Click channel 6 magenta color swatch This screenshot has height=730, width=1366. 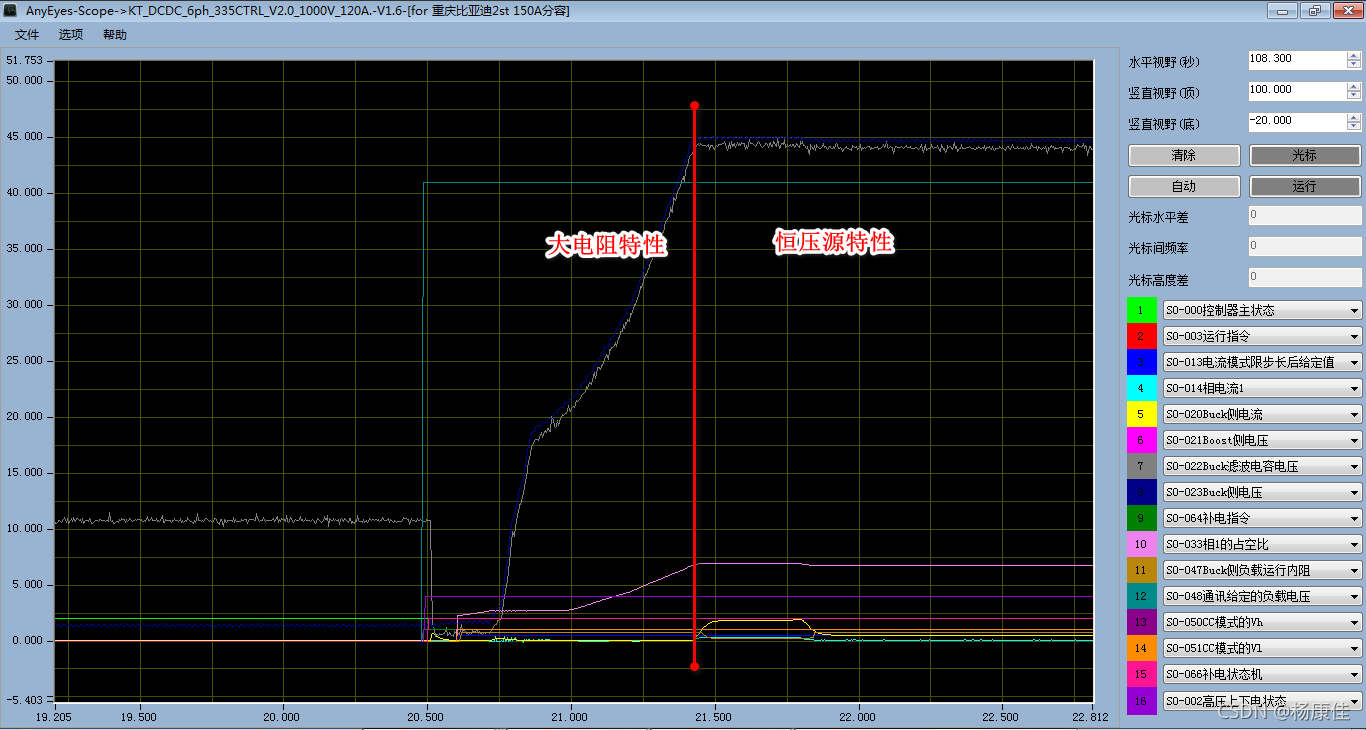[x=1142, y=440]
